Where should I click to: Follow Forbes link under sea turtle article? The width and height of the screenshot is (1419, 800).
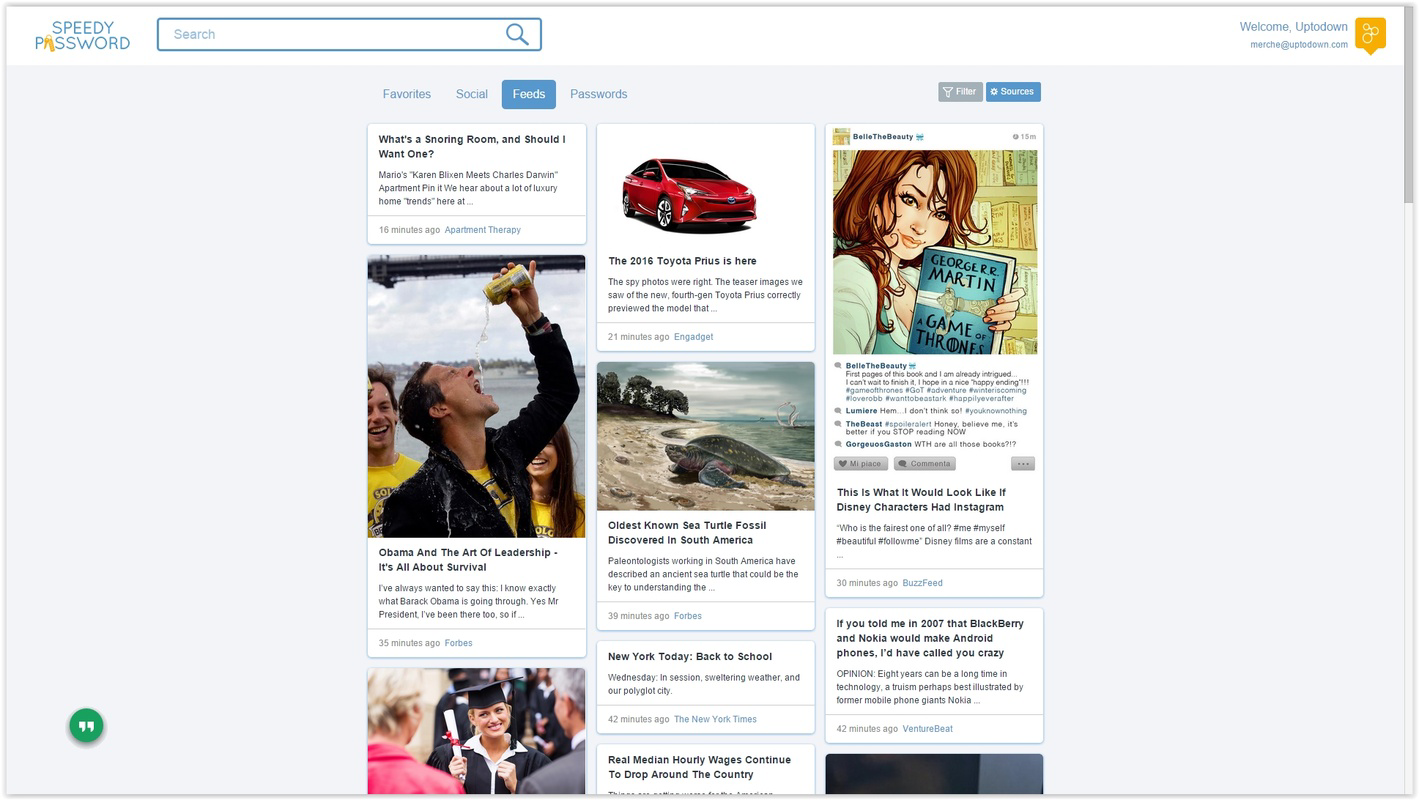(x=688, y=616)
